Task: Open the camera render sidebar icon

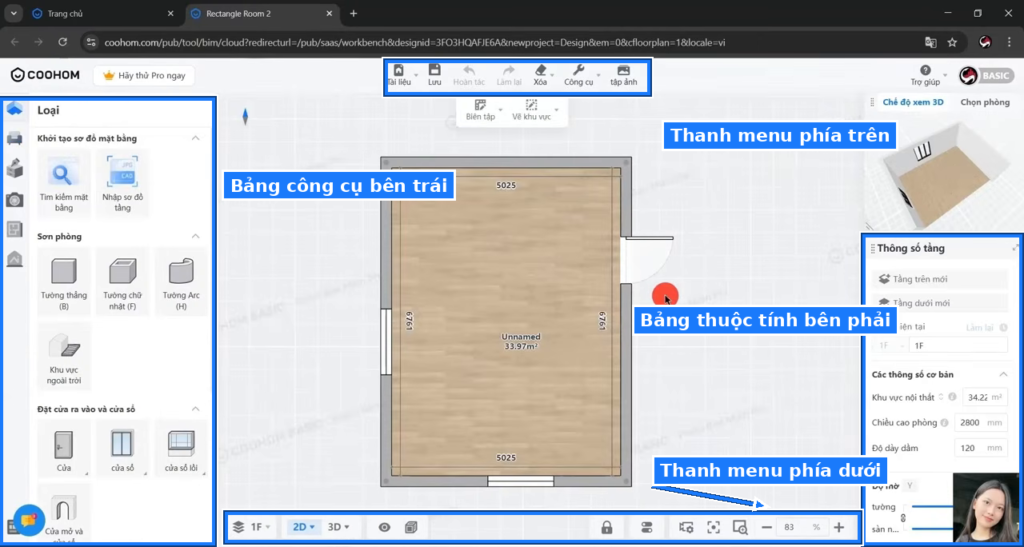Action: [14, 200]
